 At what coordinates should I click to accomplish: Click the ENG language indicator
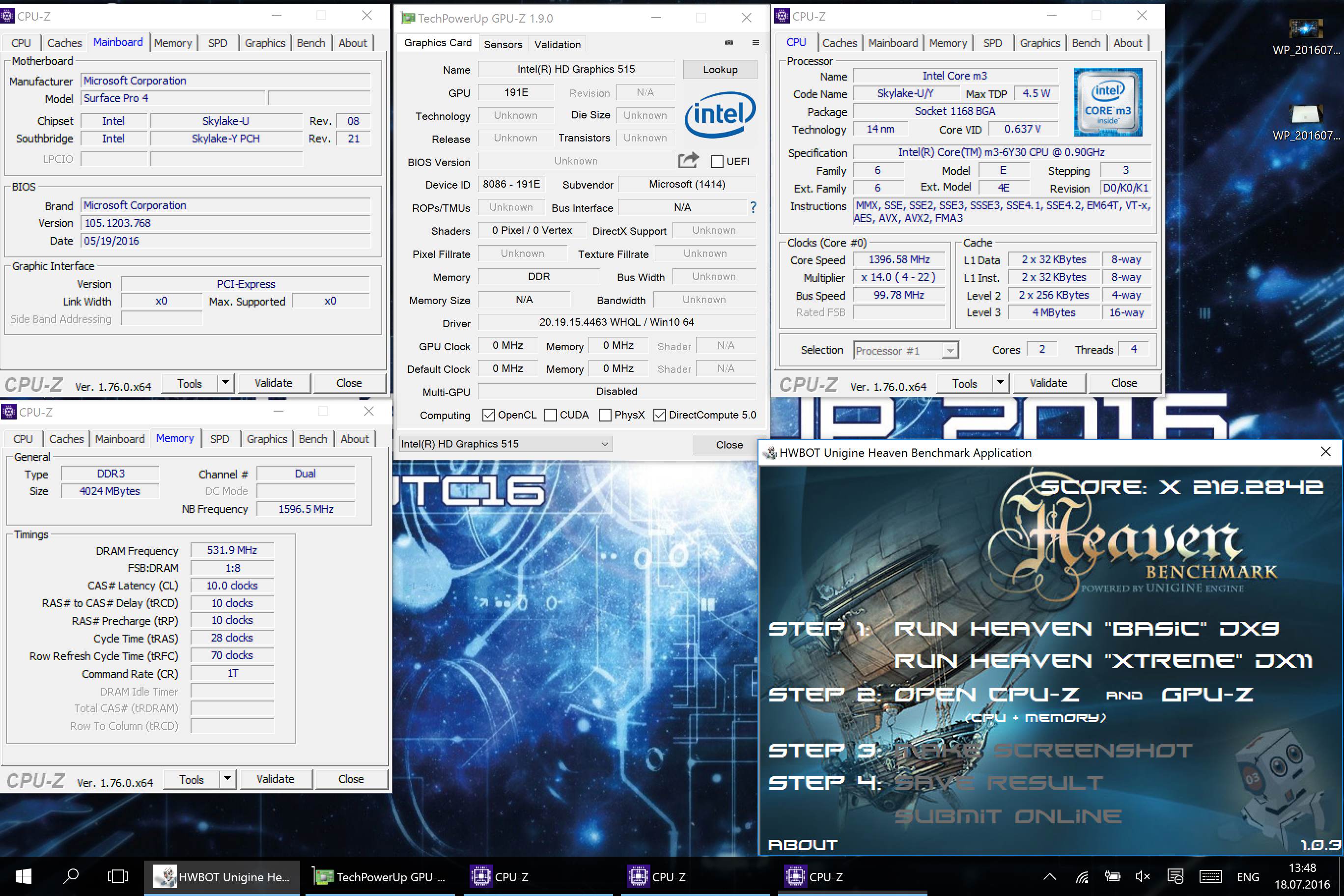(1248, 876)
